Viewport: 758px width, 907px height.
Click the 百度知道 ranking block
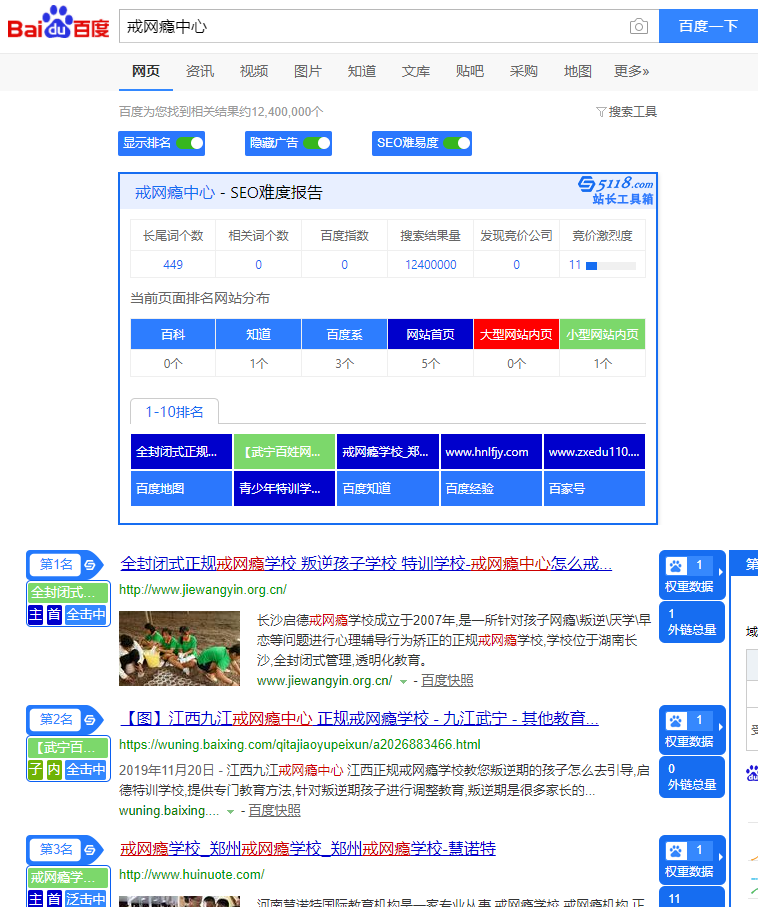click(x=388, y=489)
